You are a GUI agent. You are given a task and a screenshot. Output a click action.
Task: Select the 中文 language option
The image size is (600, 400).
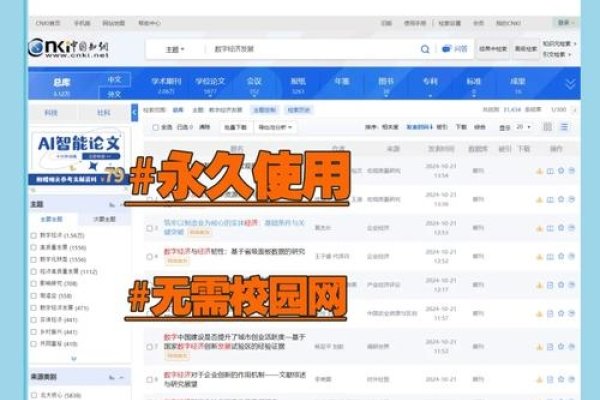pos(114,80)
